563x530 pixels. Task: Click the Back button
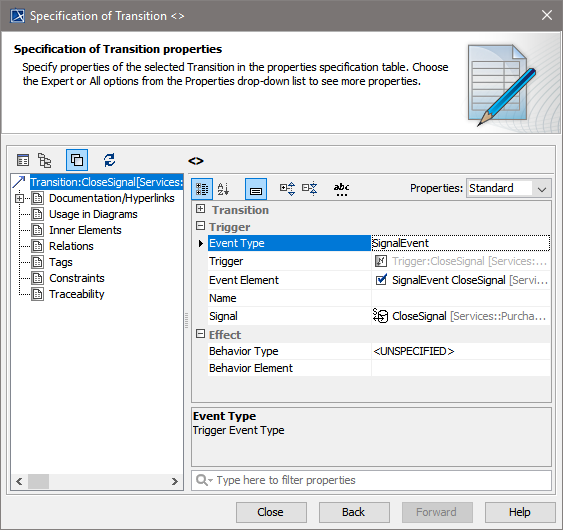click(x=354, y=512)
